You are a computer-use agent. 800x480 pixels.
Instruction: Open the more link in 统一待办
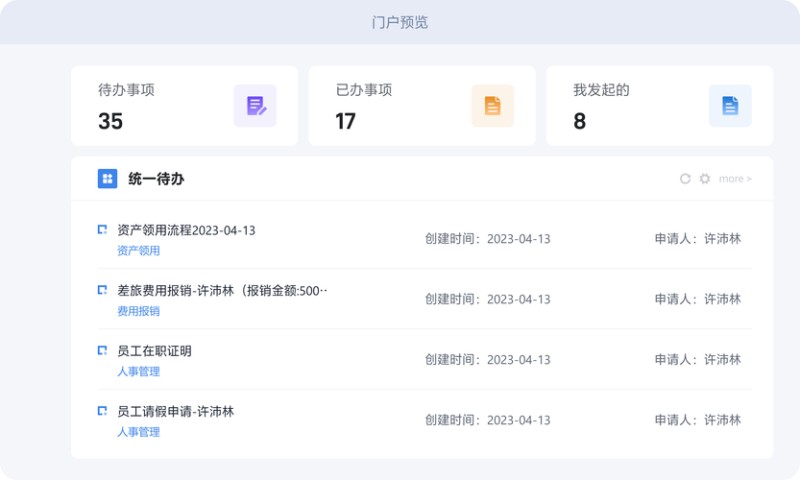(x=735, y=179)
